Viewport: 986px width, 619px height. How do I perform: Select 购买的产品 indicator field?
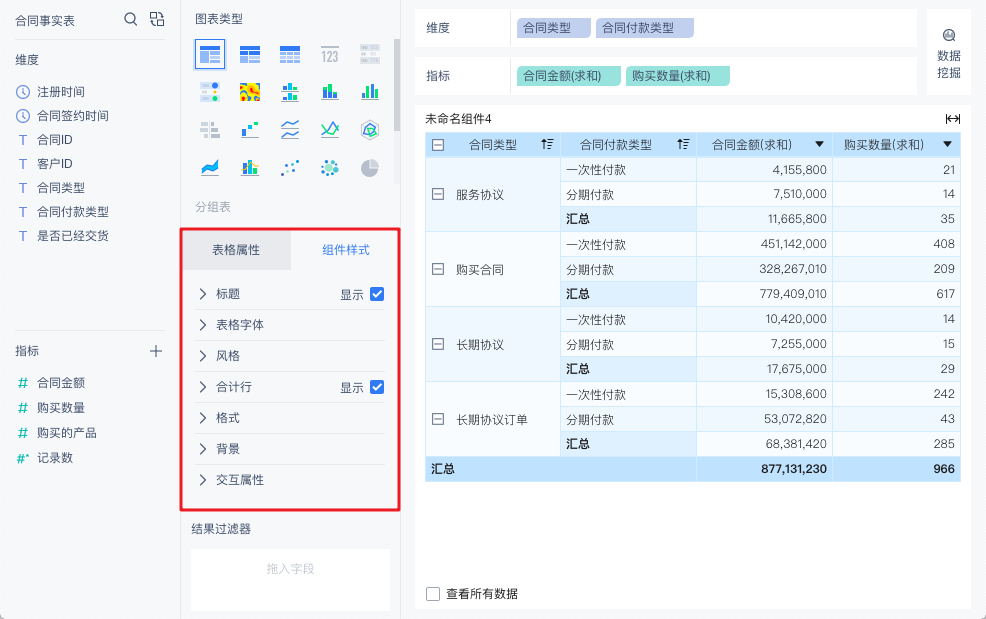(66, 433)
